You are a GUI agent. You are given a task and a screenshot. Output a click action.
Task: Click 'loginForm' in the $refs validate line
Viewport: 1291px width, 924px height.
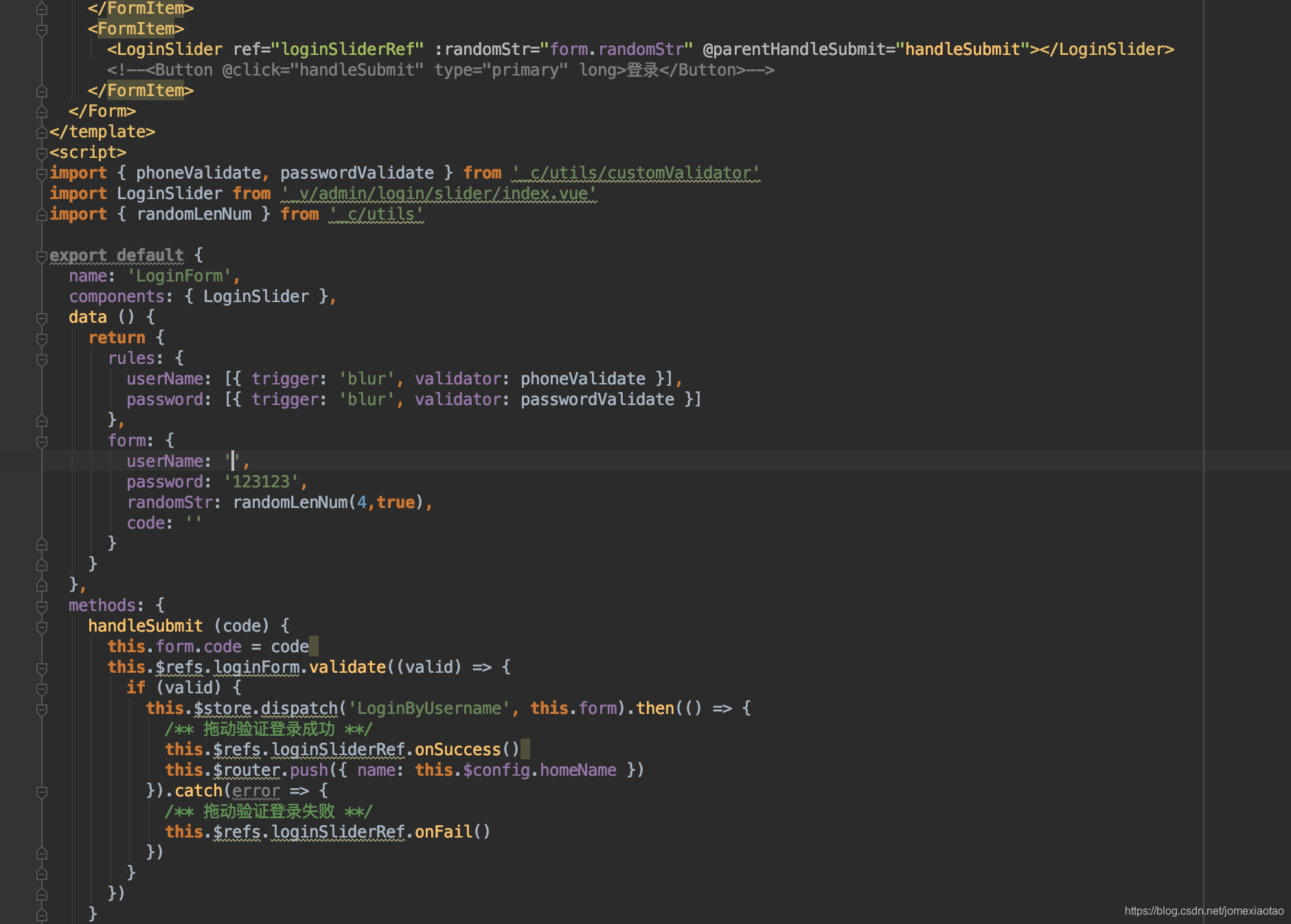click(257, 667)
